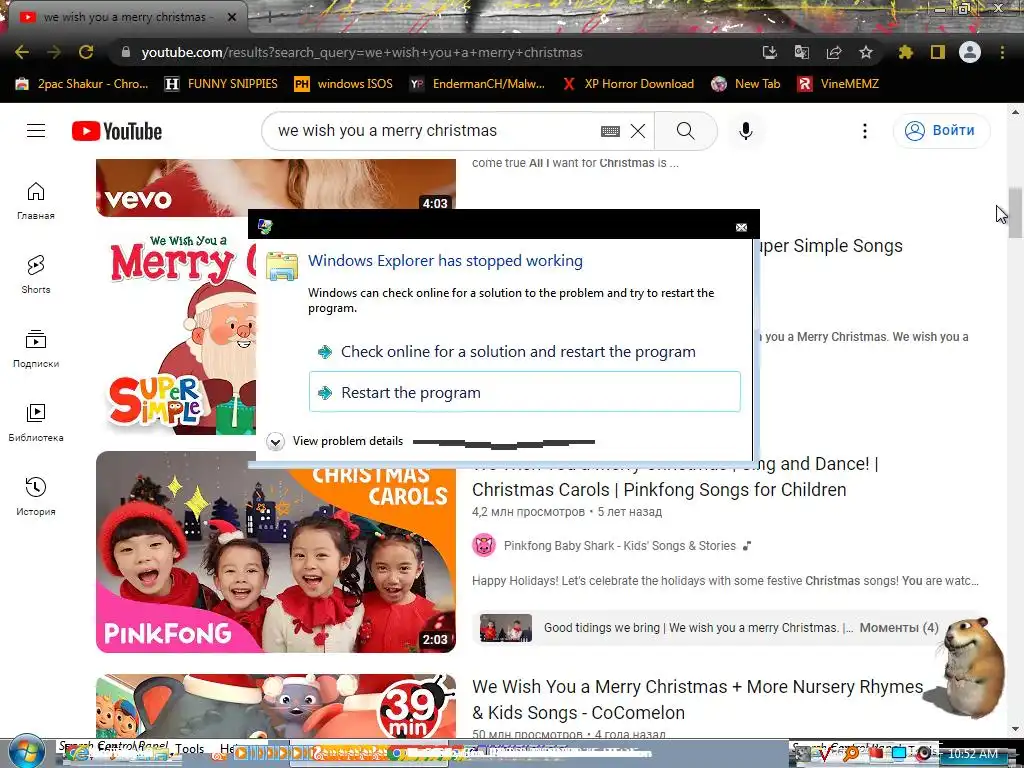This screenshot has height=768, width=1024.
Task: Open the YouTube hamburger guide menu
Action: pos(36,131)
